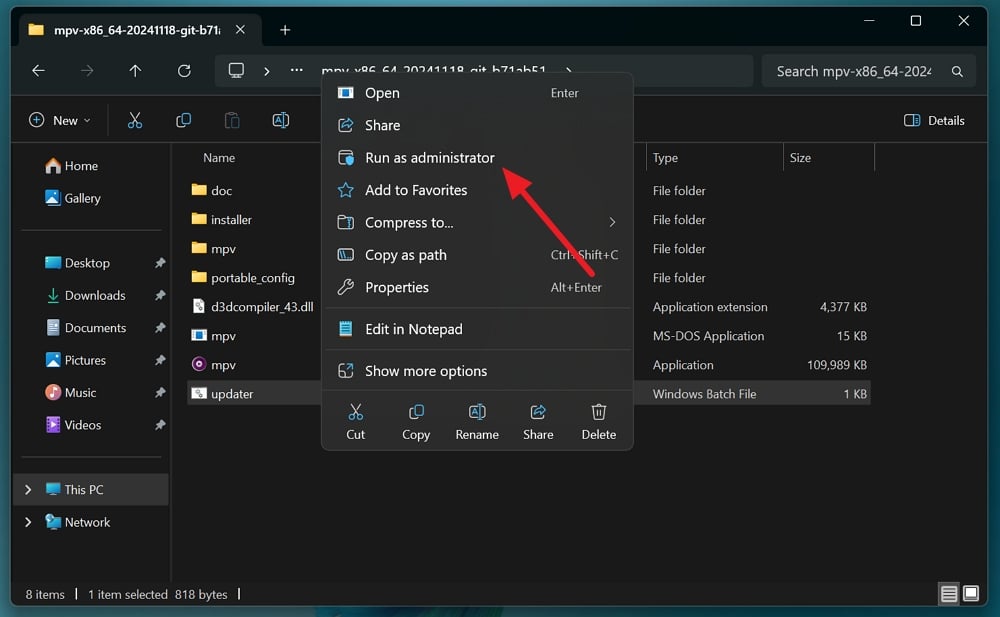
Task: Select the mpv MS-DOS Application file
Action: coord(214,336)
